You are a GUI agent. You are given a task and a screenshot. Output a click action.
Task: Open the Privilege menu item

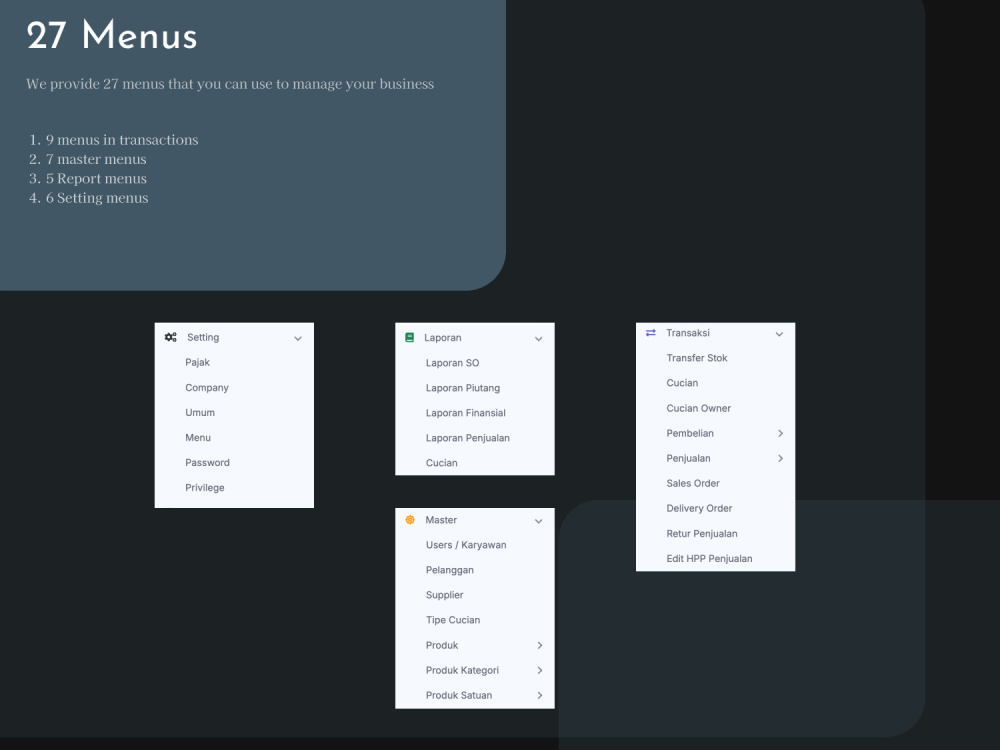tap(205, 488)
